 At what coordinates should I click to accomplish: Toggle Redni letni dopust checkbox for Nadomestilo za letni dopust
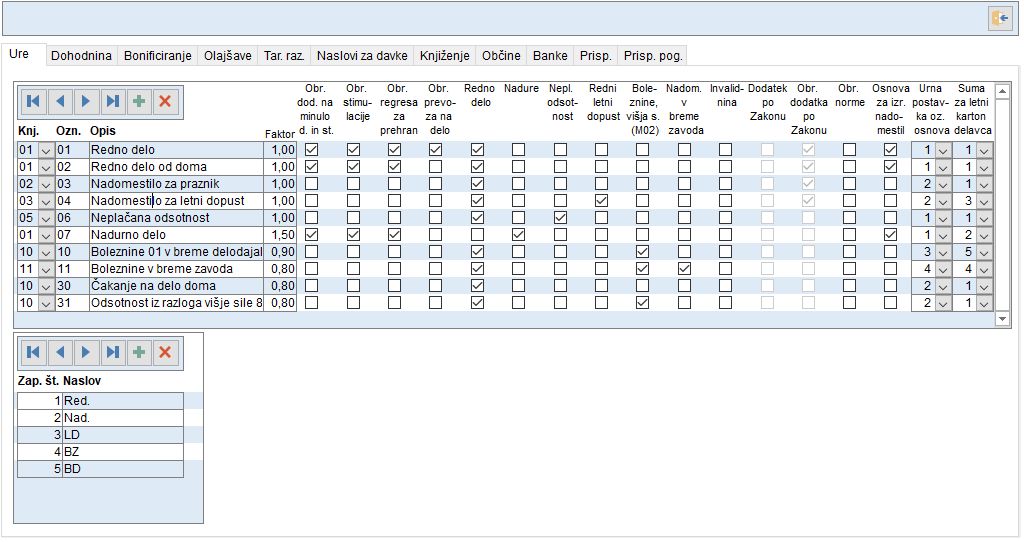point(601,200)
